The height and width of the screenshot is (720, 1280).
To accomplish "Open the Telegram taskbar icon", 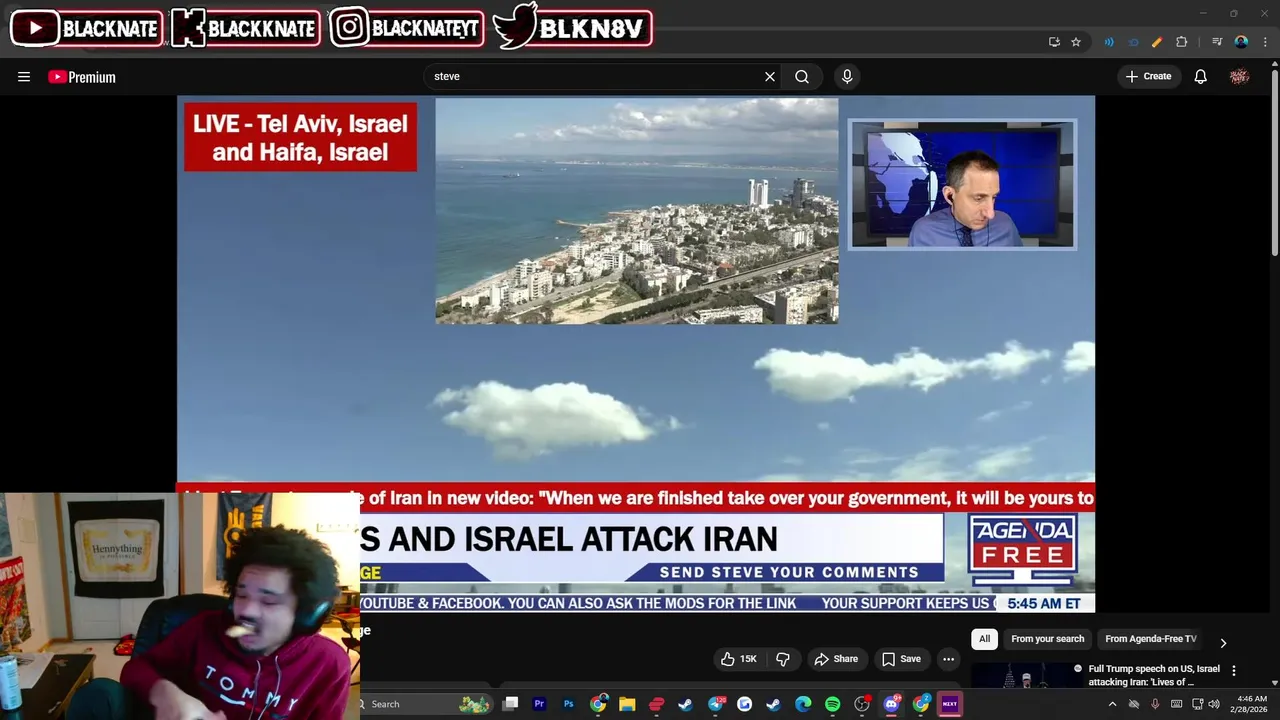I will click(715, 704).
